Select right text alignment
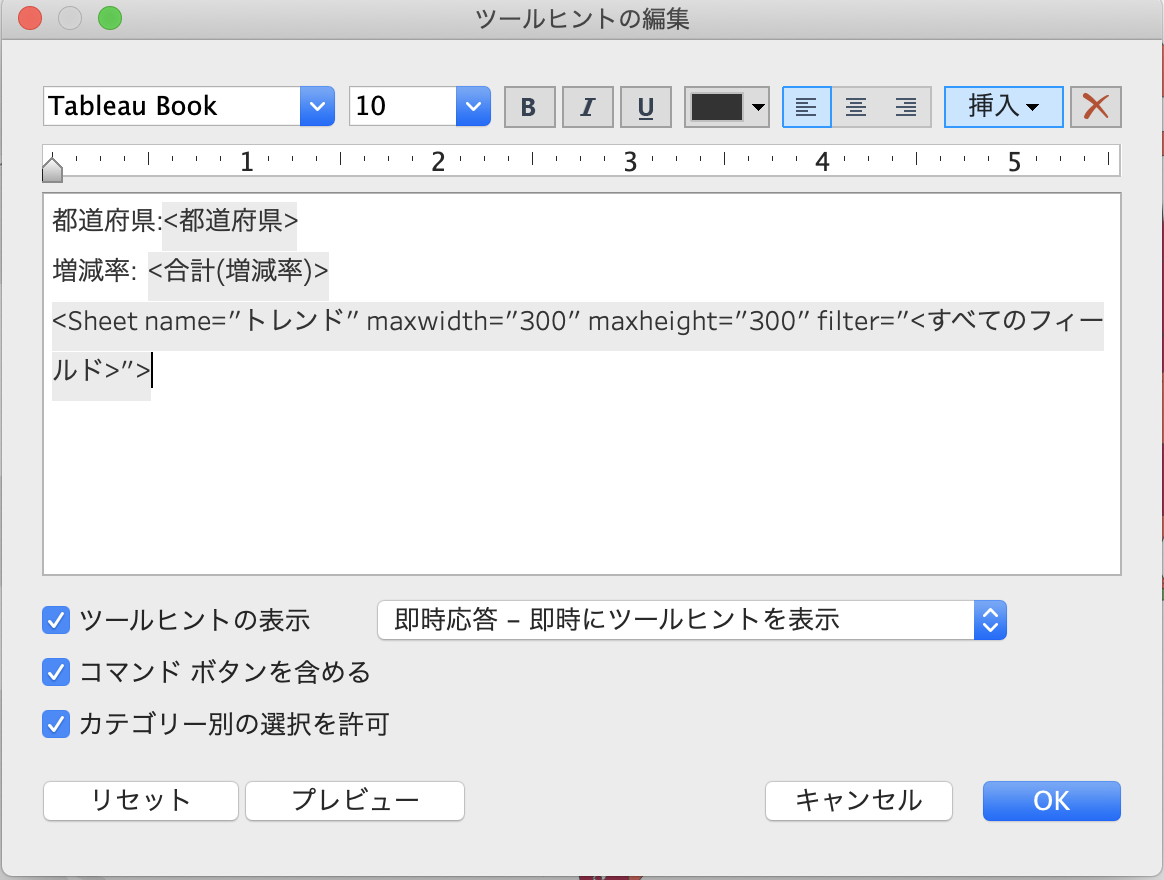Image resolution: width=1164 pixels, height=880 pixels. pyautogui.click(x=906, y=106)
